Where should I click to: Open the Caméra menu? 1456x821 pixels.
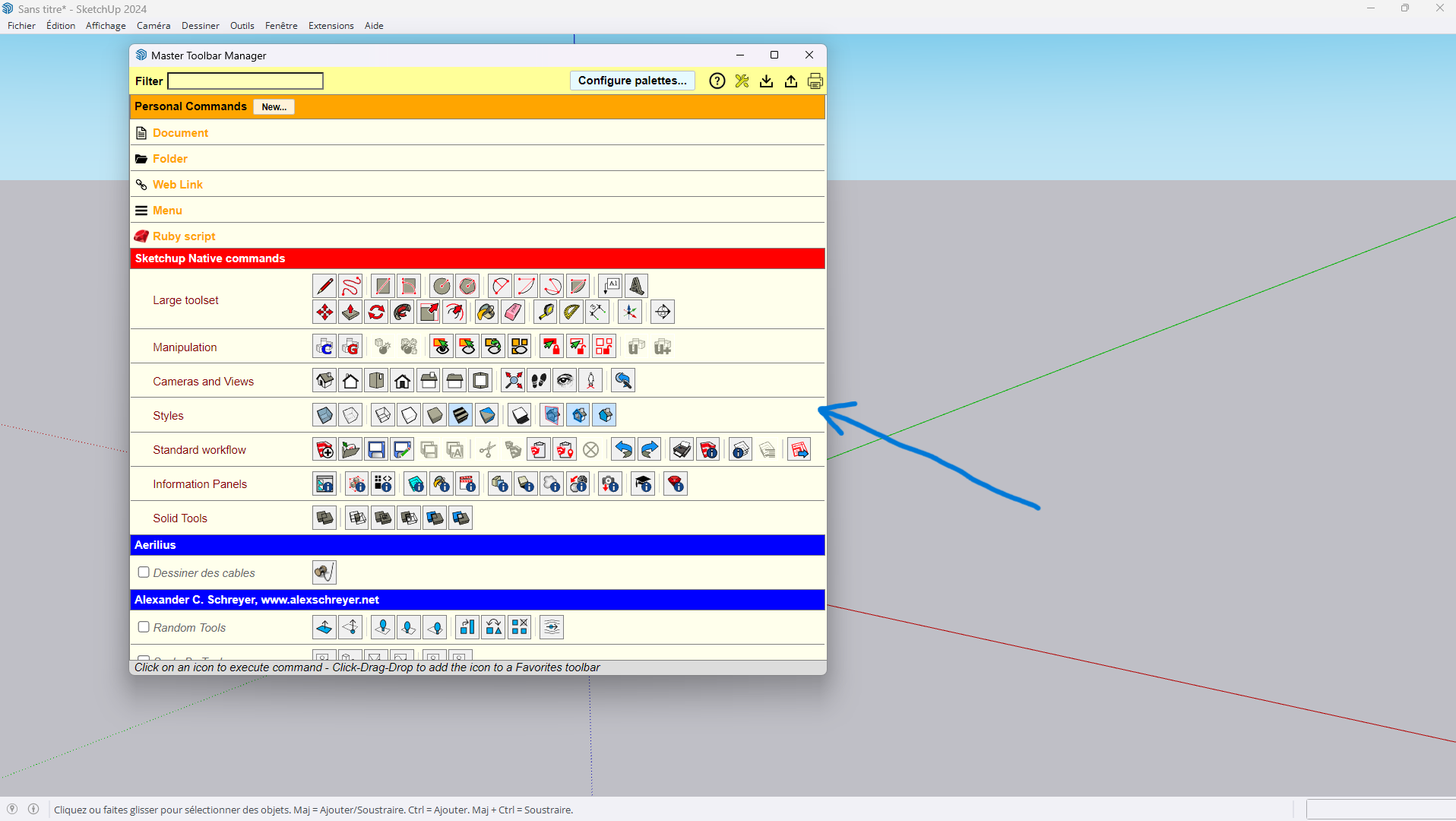154,26
